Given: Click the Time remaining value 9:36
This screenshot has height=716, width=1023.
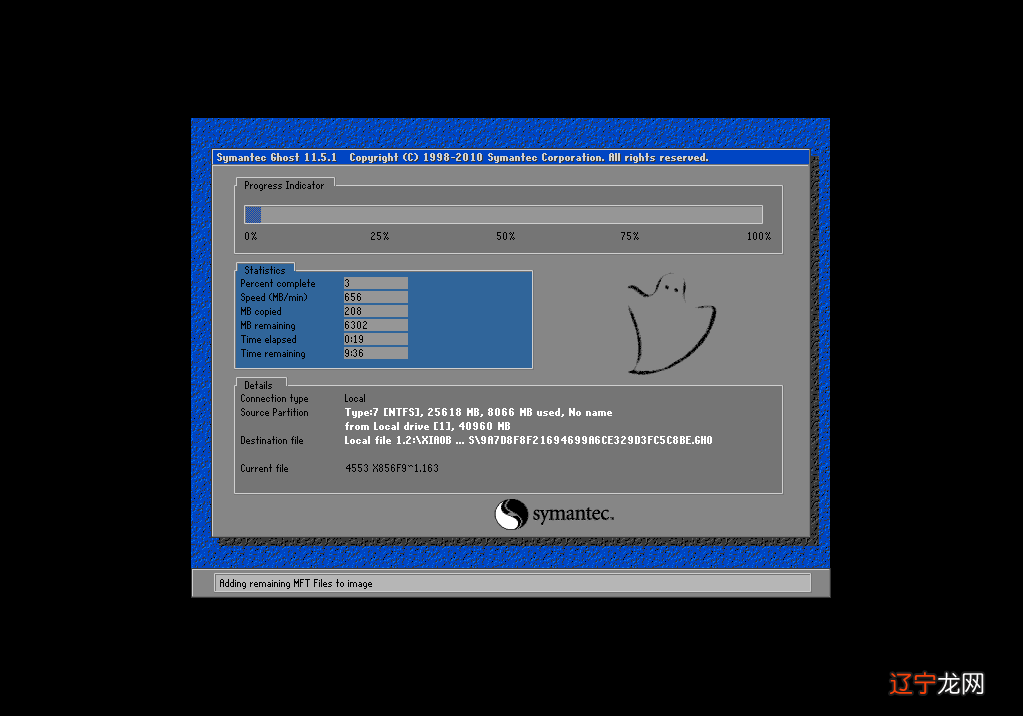Looking at the screenshot, I should point(376,353).
